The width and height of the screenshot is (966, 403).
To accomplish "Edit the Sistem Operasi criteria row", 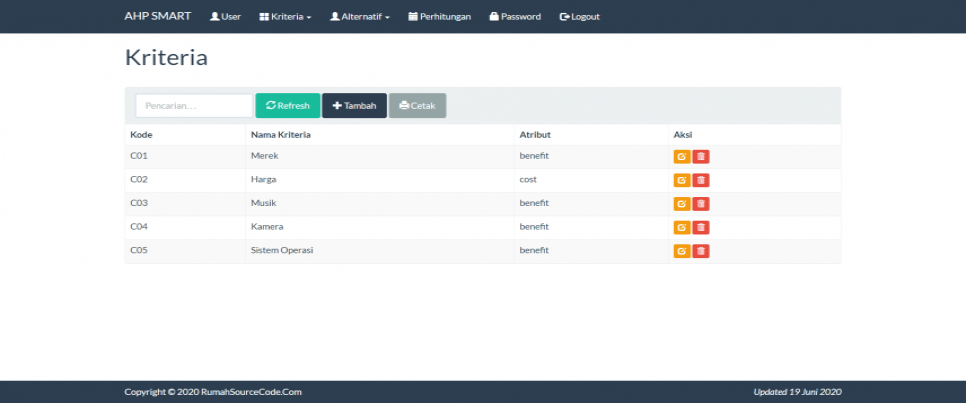I will [681, 251].
